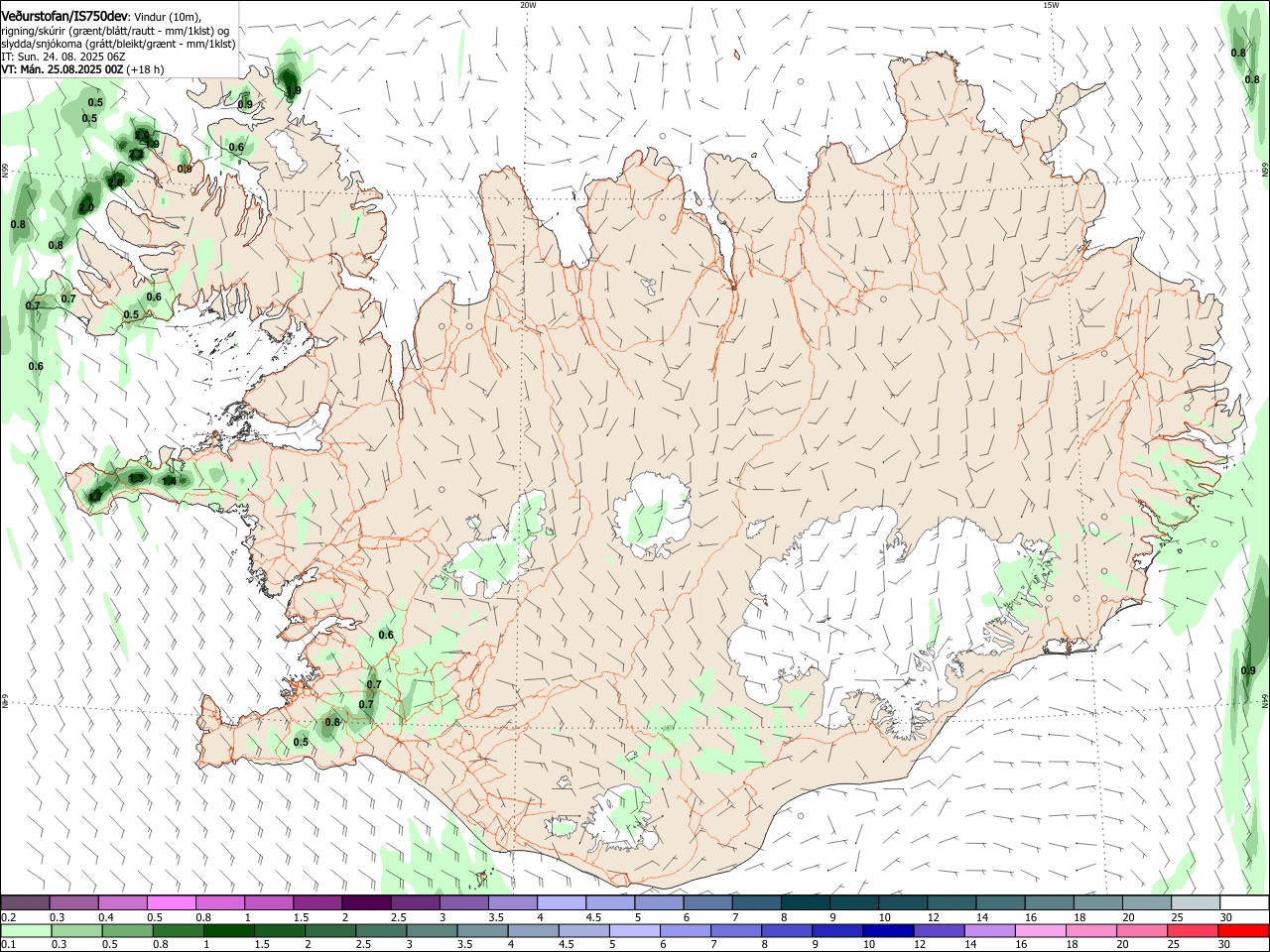Click the Mýrdalsjökull glacier near south coast
The height and width of the screenshot is (952, 1270).
621,818
